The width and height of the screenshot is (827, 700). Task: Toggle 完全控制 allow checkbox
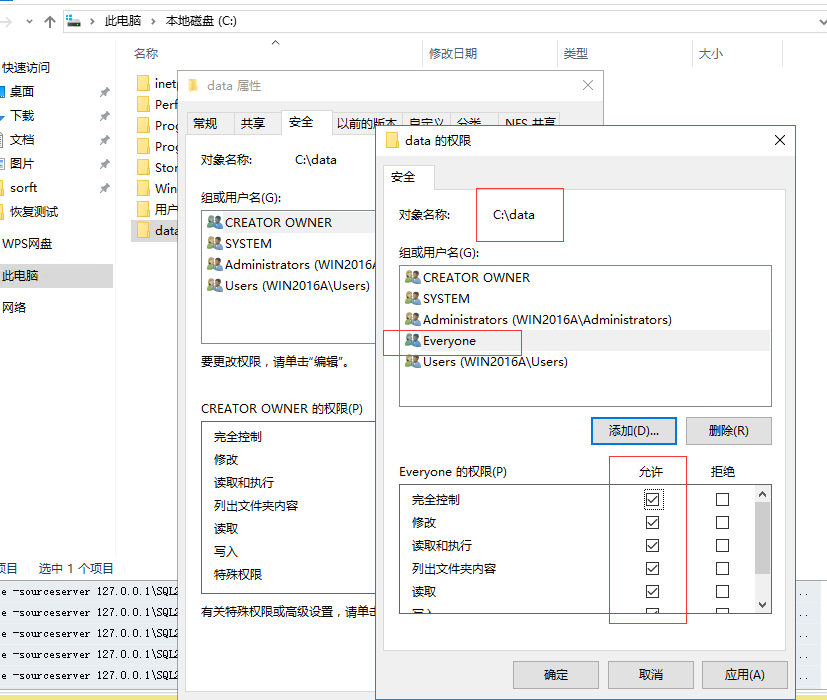(x=652, y=500)
